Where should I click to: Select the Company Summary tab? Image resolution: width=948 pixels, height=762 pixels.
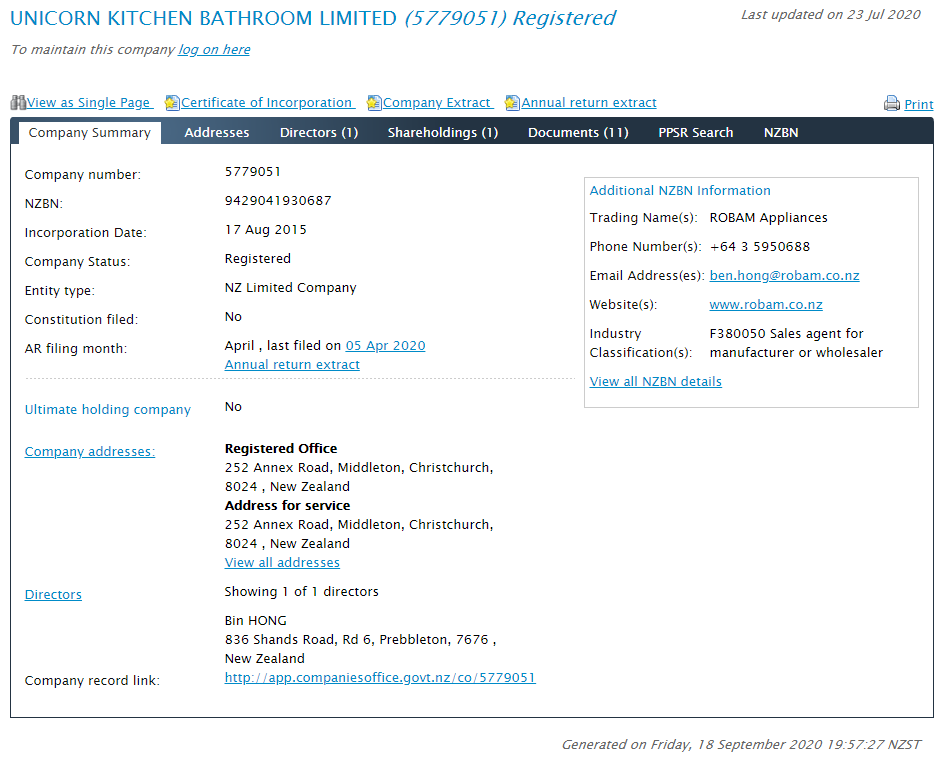click(x=89, y=132)
